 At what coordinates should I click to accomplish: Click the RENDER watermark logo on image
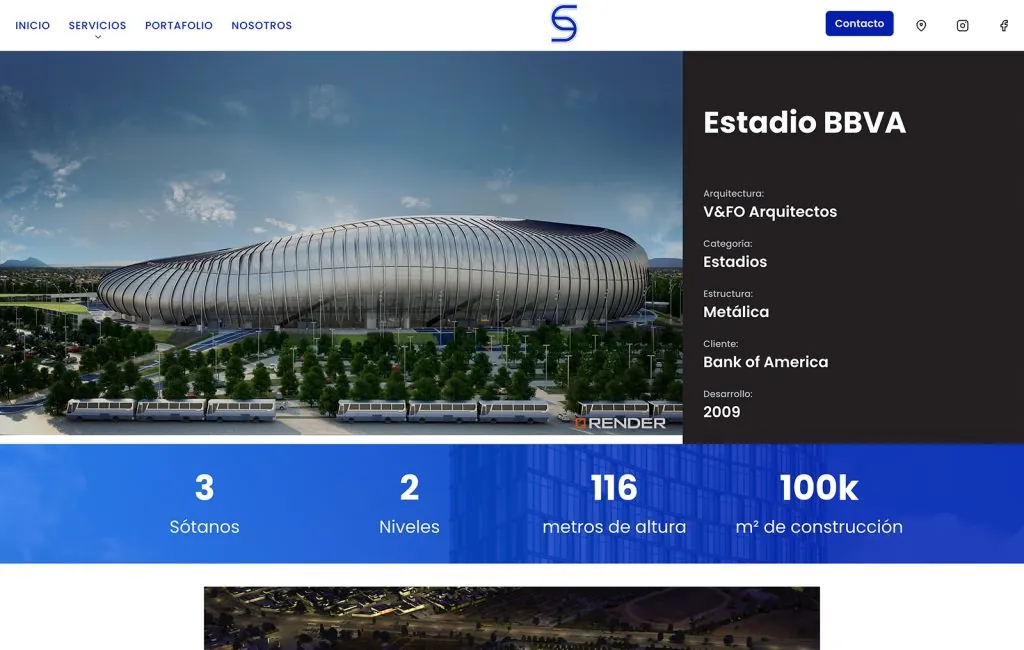pos(620,423)
